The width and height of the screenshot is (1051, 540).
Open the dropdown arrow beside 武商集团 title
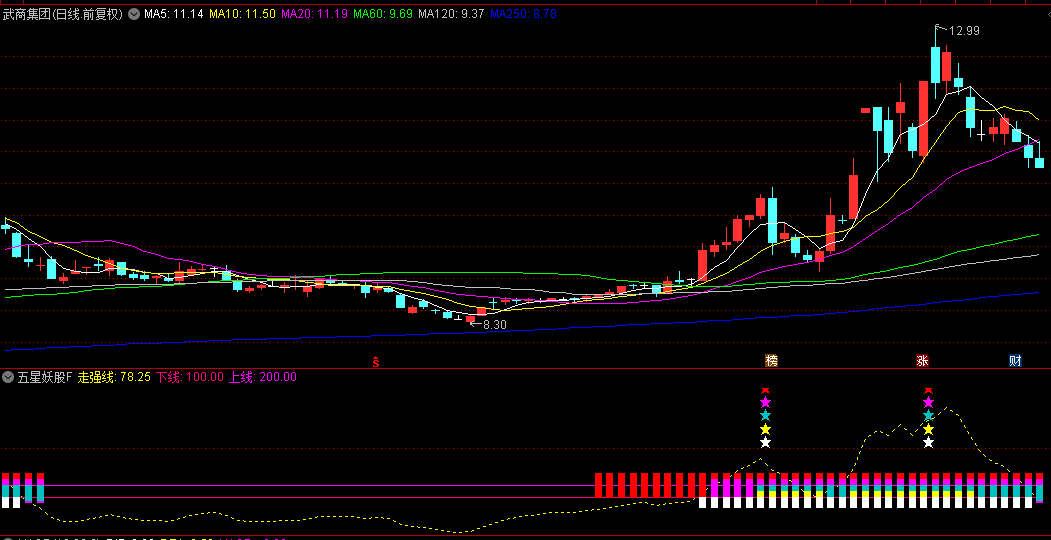(133, 13)
